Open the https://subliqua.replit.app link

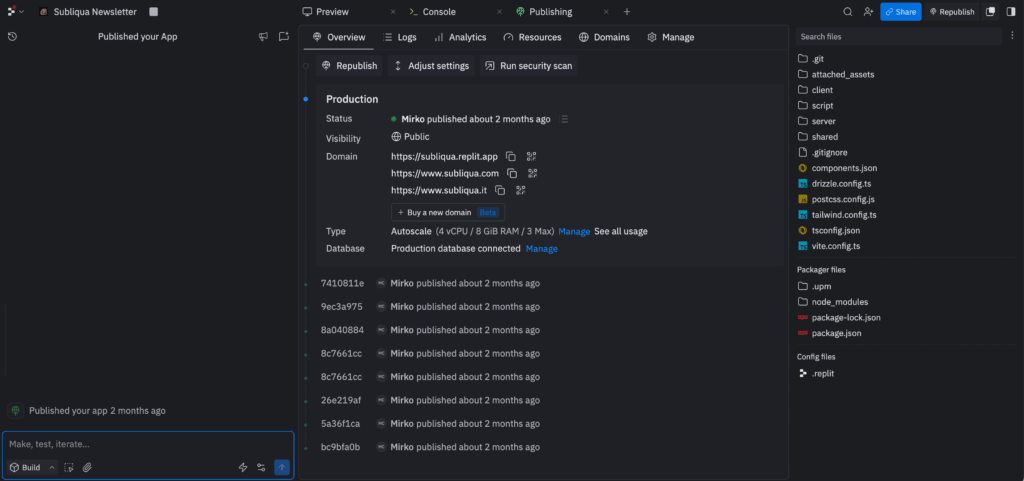tap(444, 157)
